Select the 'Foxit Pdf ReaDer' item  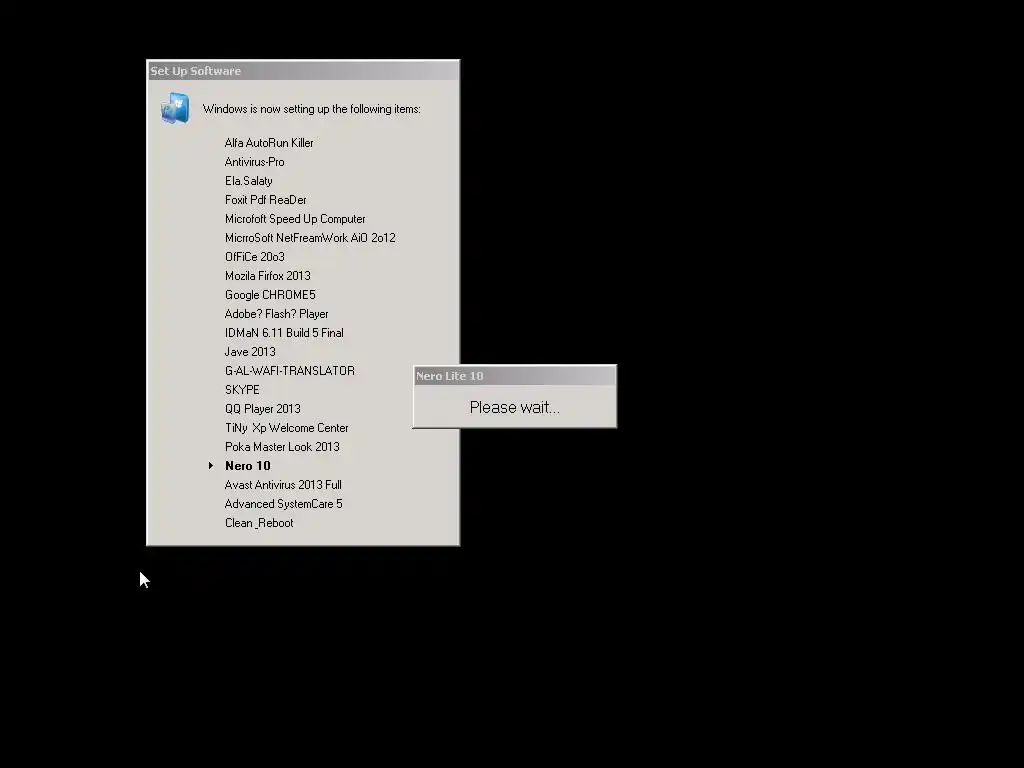pos(266,200)
